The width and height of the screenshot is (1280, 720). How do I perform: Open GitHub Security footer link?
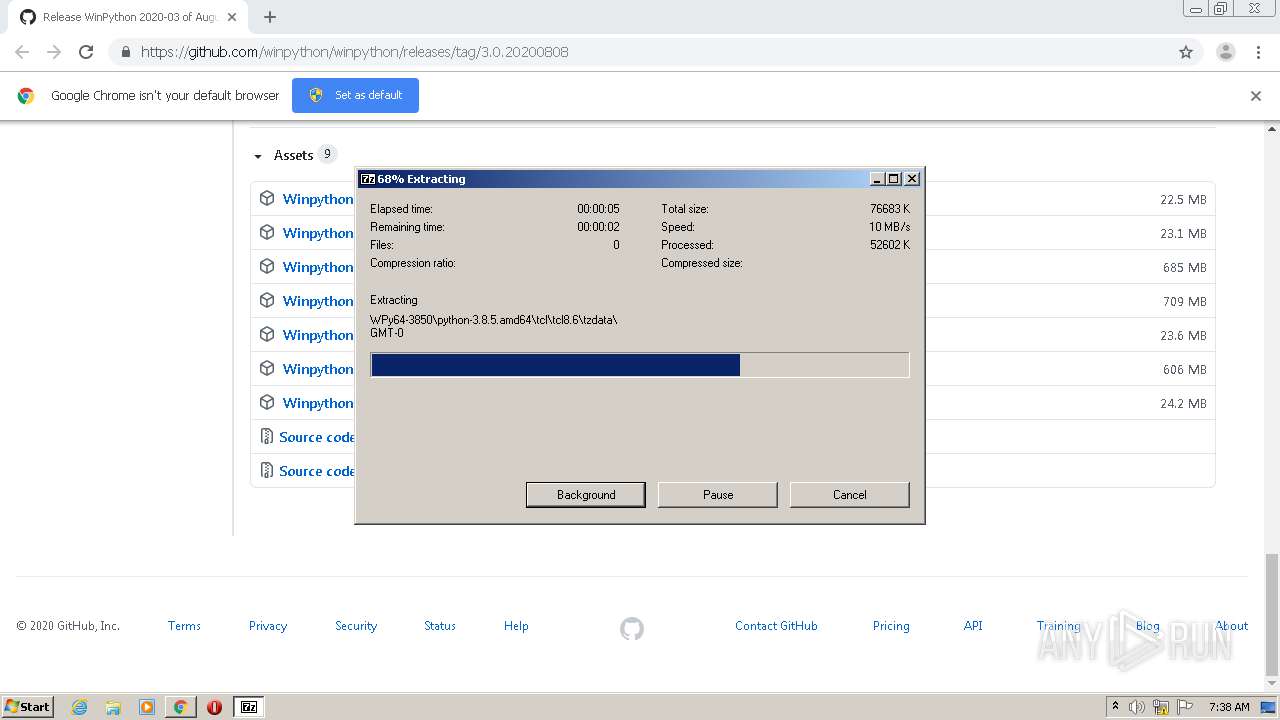click(356, 626)
